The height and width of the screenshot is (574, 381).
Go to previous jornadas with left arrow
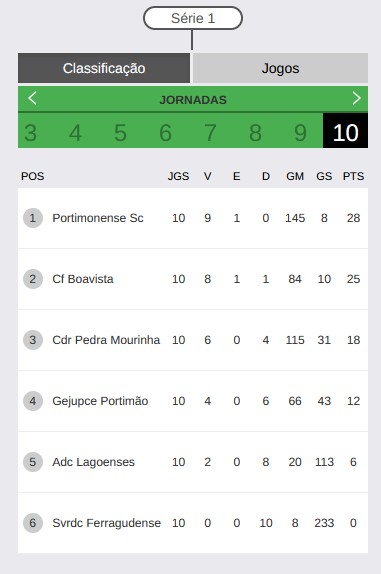[x=32, y=98]
